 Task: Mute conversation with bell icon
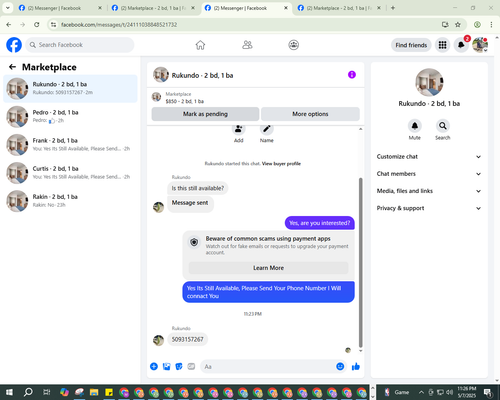(415, 126)
